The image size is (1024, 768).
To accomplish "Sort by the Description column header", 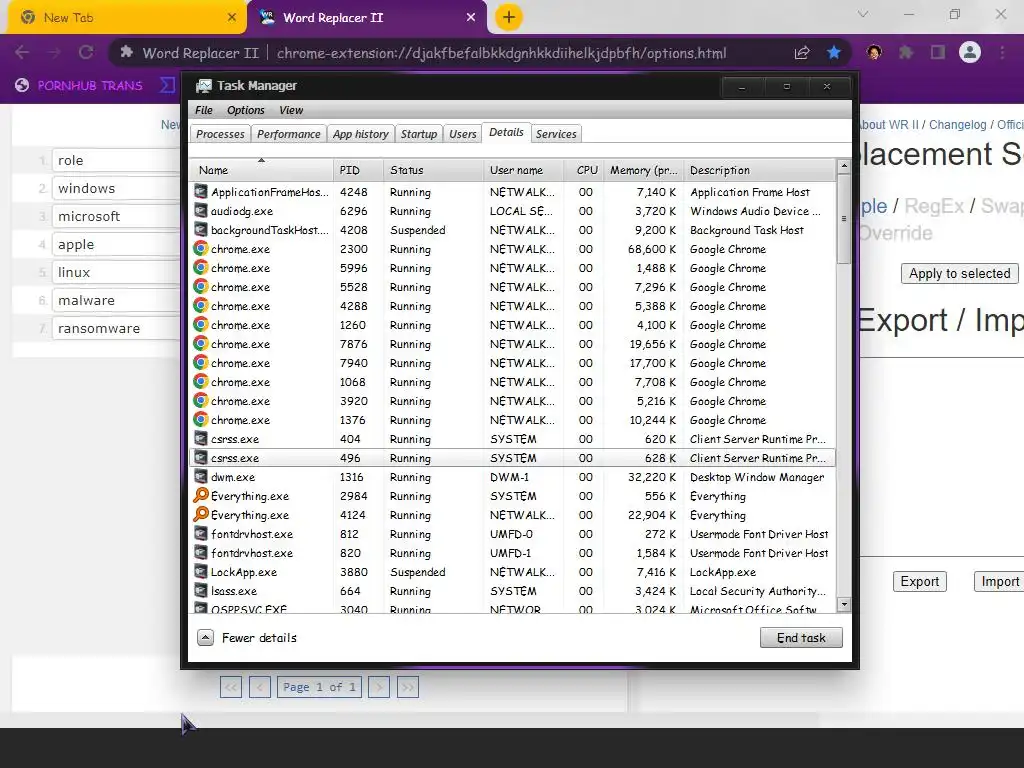I will [x=760, y=170].
